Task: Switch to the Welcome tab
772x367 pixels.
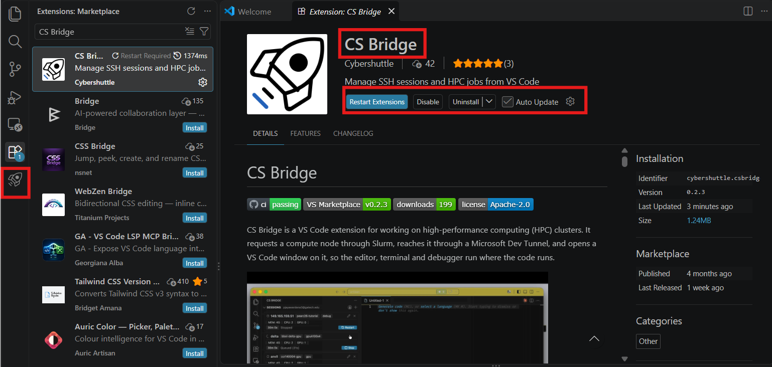Action: coord(254,11)
